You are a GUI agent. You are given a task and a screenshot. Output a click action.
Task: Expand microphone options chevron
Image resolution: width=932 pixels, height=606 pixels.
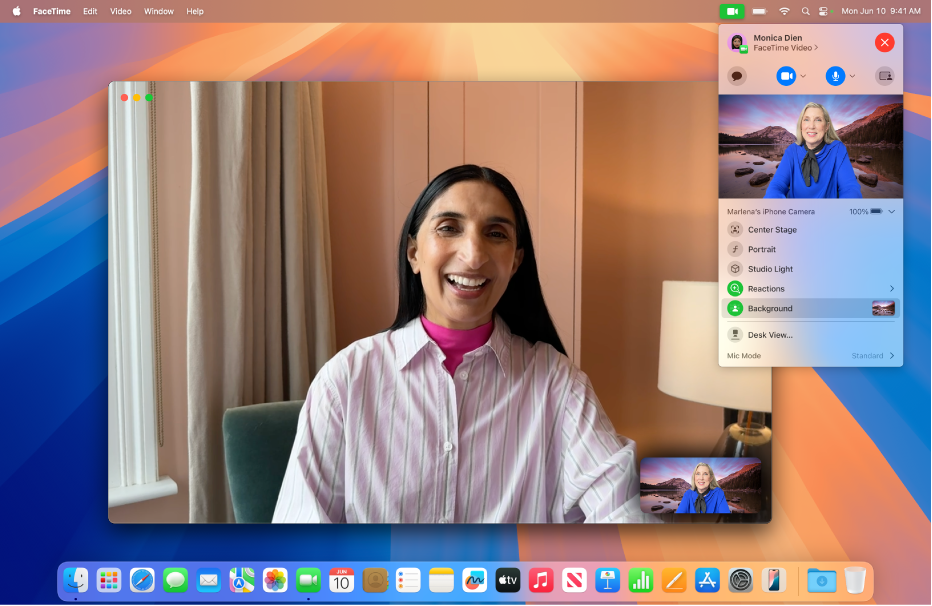point(852,76)
